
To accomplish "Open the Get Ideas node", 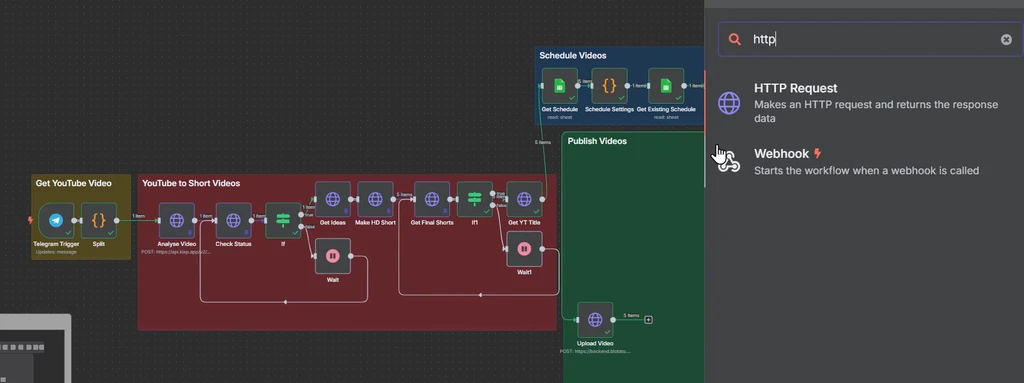I will [x=332, y=199].
